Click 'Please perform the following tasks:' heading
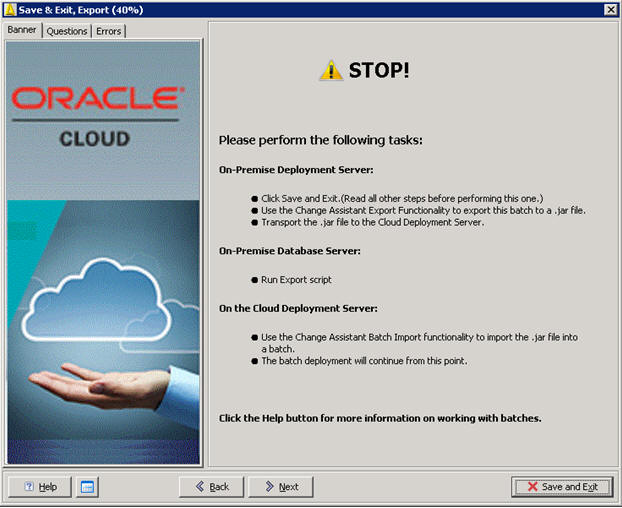This screenshot has width=622, height=508. (x=321, y=140)
